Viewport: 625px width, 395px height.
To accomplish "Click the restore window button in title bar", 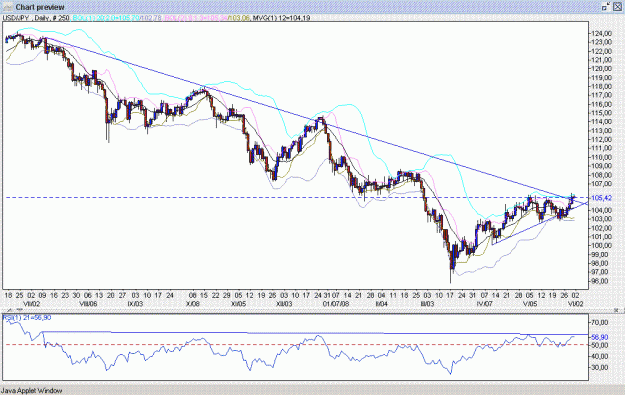I will coord(606,7).
